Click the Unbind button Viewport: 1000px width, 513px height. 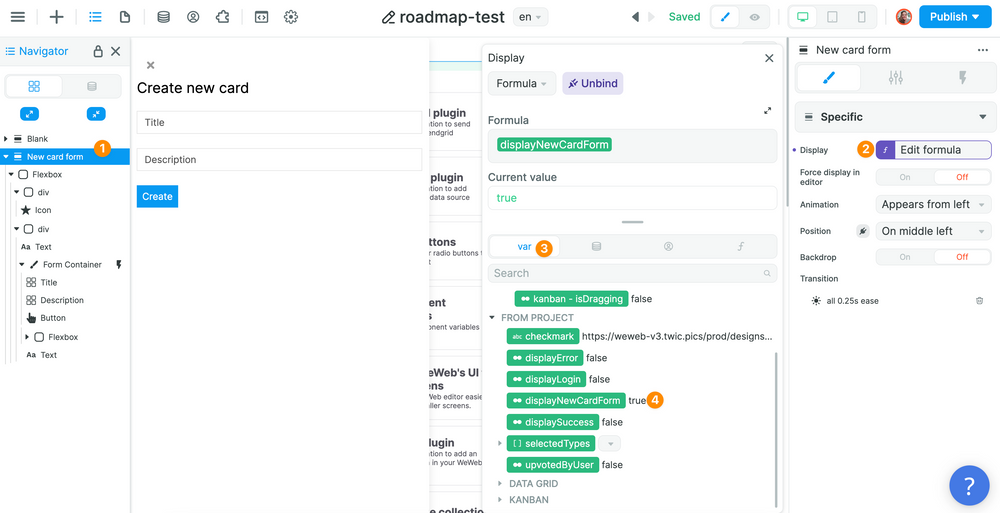(x=593, y=83)
